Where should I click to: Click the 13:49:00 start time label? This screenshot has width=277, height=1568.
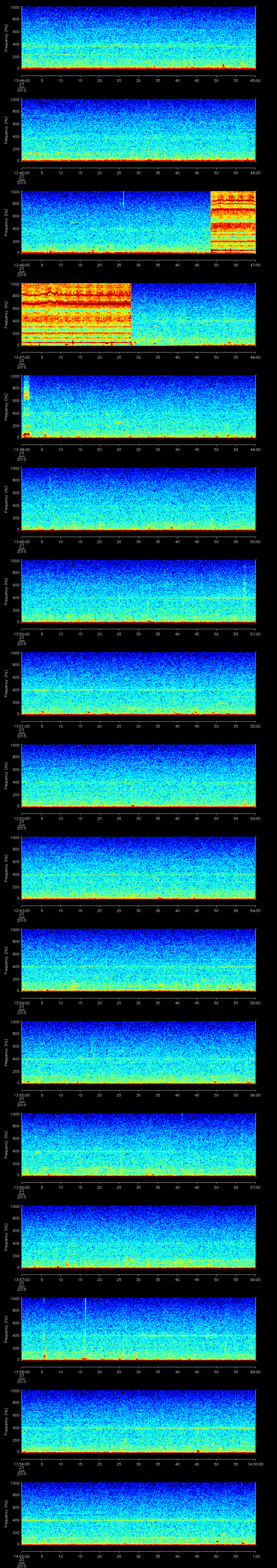click(21, 542)
